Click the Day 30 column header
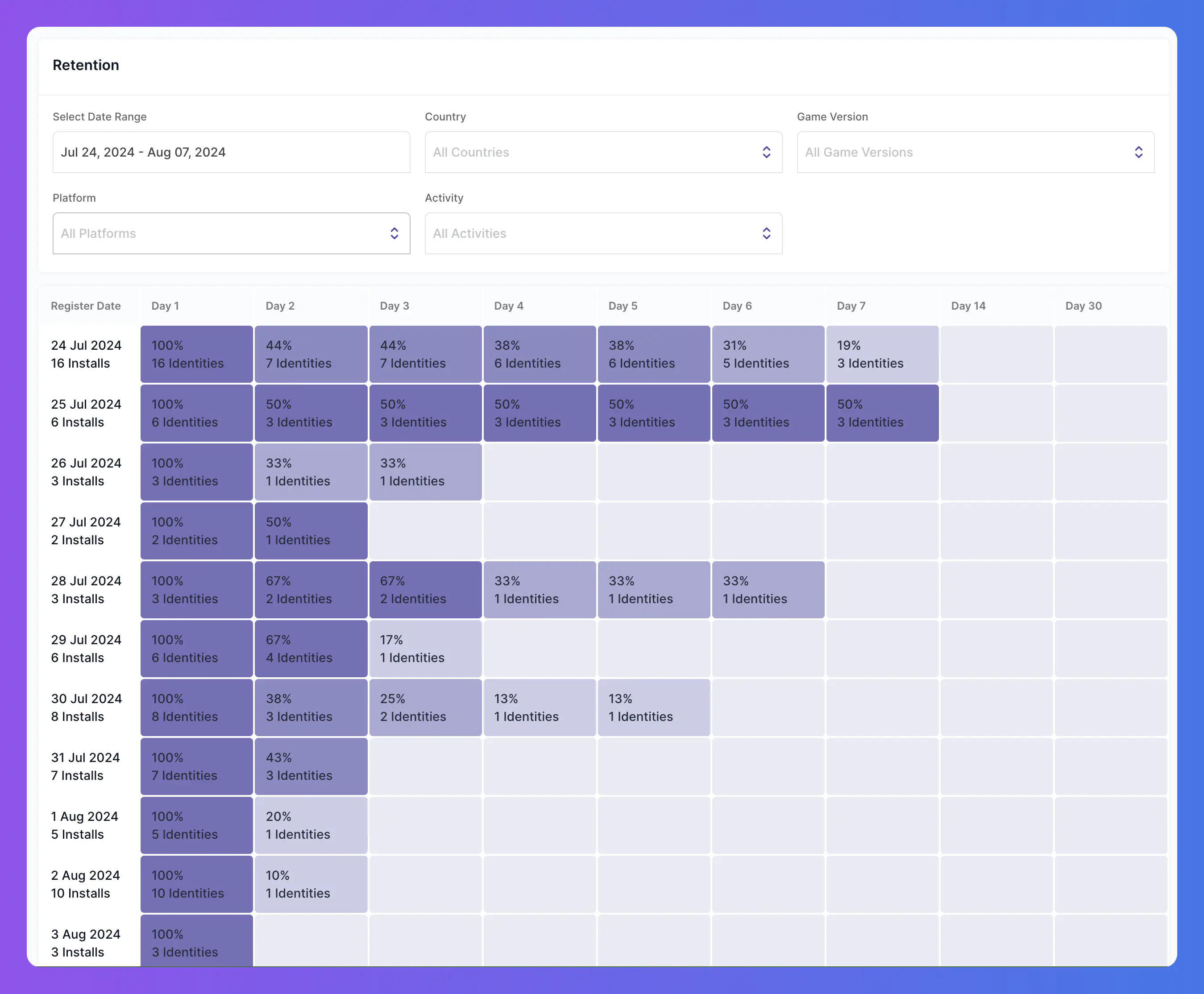Screen dimensions: 1204x994 (x=1083, y=306)
